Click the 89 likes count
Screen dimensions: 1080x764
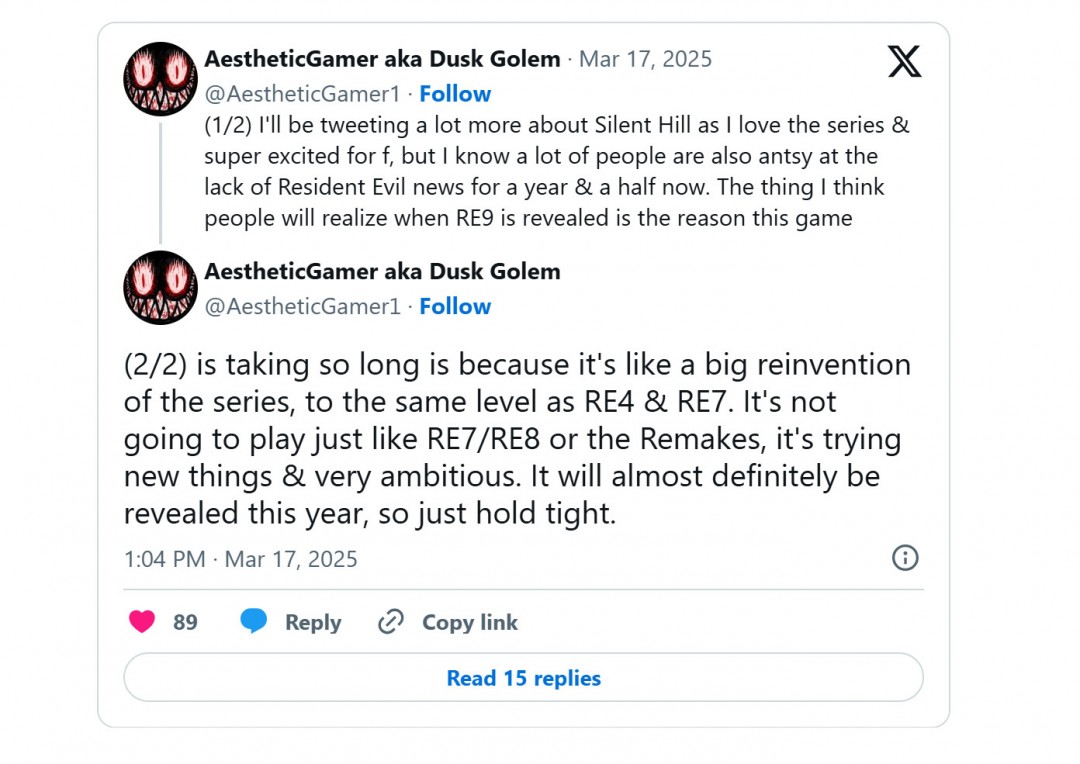(x=185, y=622)
